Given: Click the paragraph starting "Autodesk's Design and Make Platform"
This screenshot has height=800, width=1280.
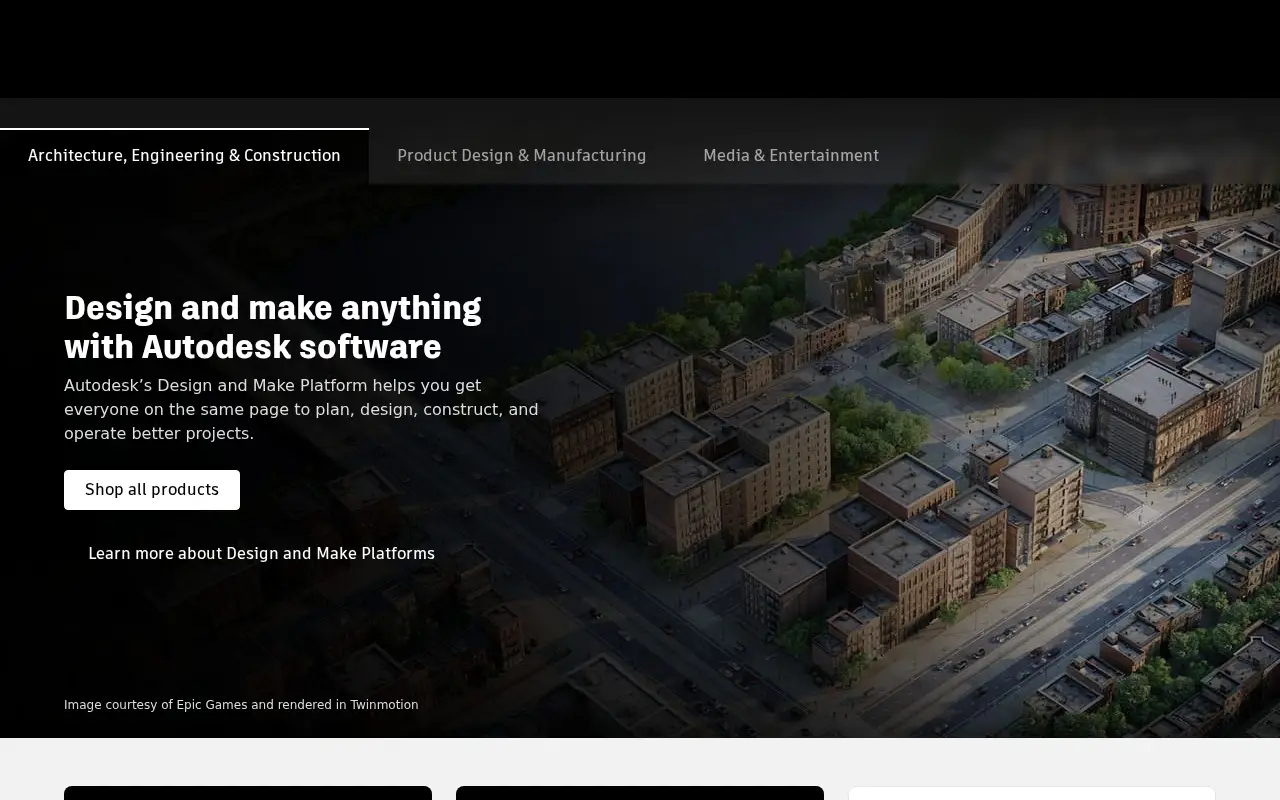Looking at the screenshot, I should 301,409.
